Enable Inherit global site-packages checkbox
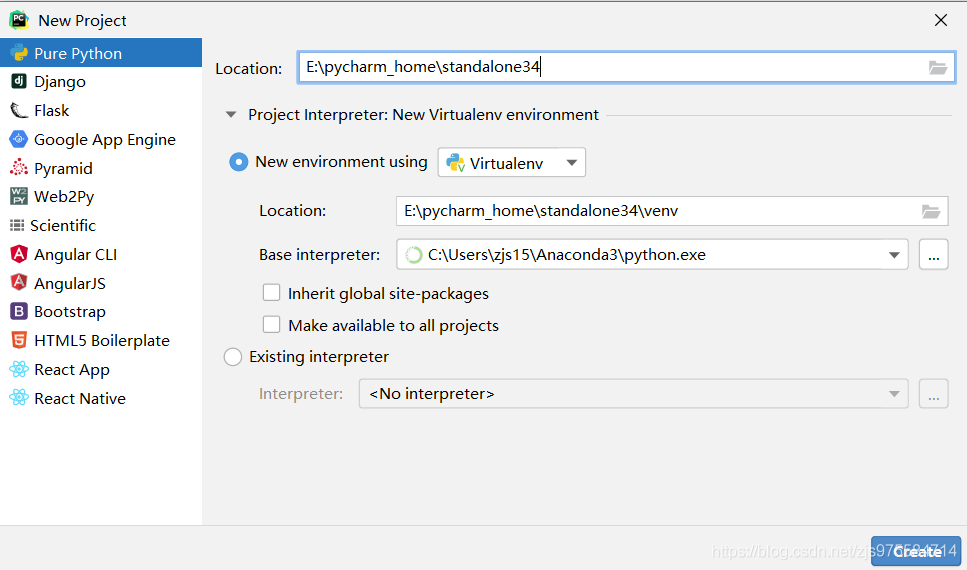The height and width of the screenshot is (570, 967). point(271,292)
